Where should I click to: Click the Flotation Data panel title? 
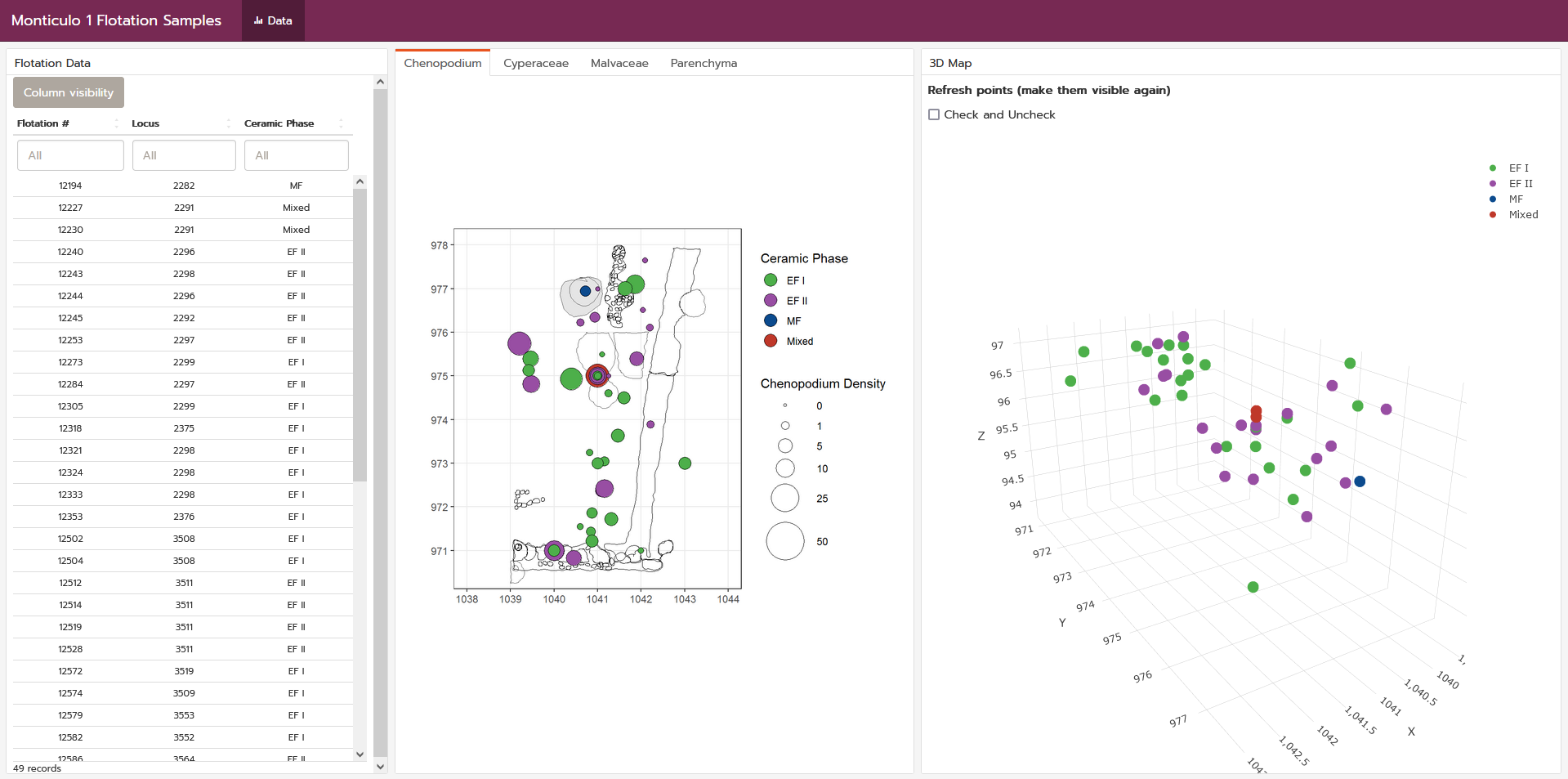point(52,63)
